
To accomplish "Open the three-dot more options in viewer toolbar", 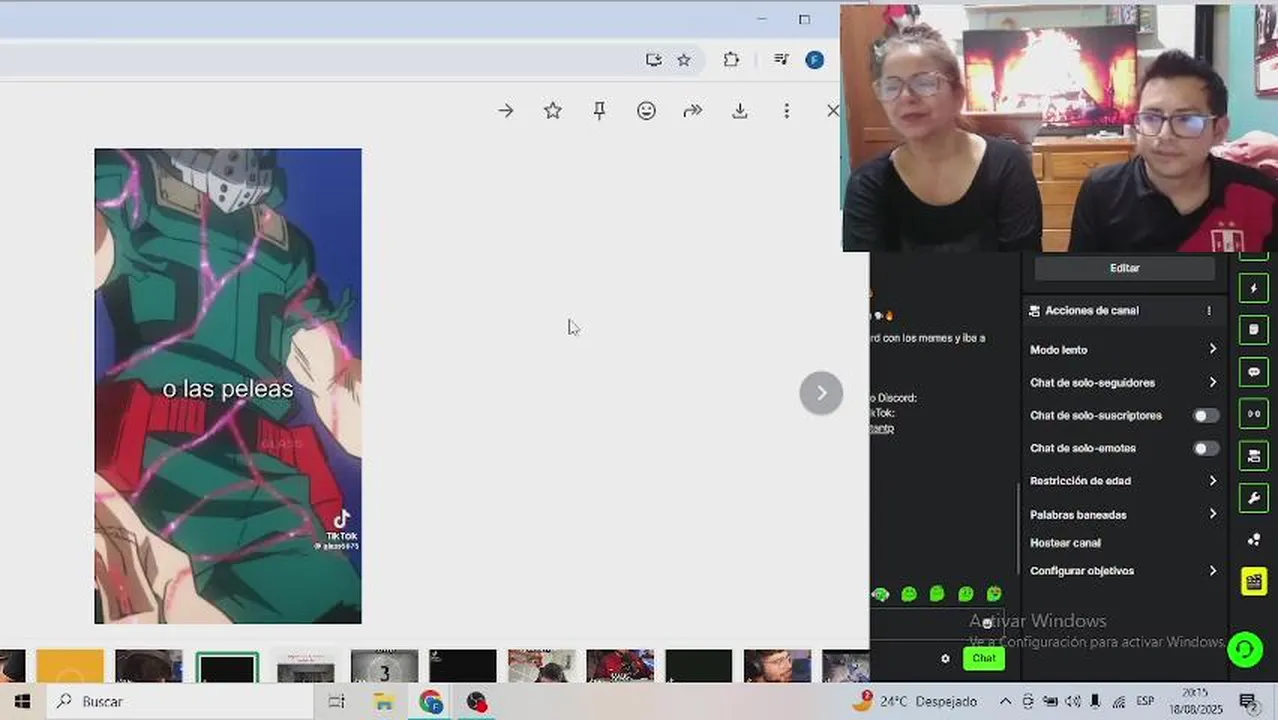I will (787, 111).
